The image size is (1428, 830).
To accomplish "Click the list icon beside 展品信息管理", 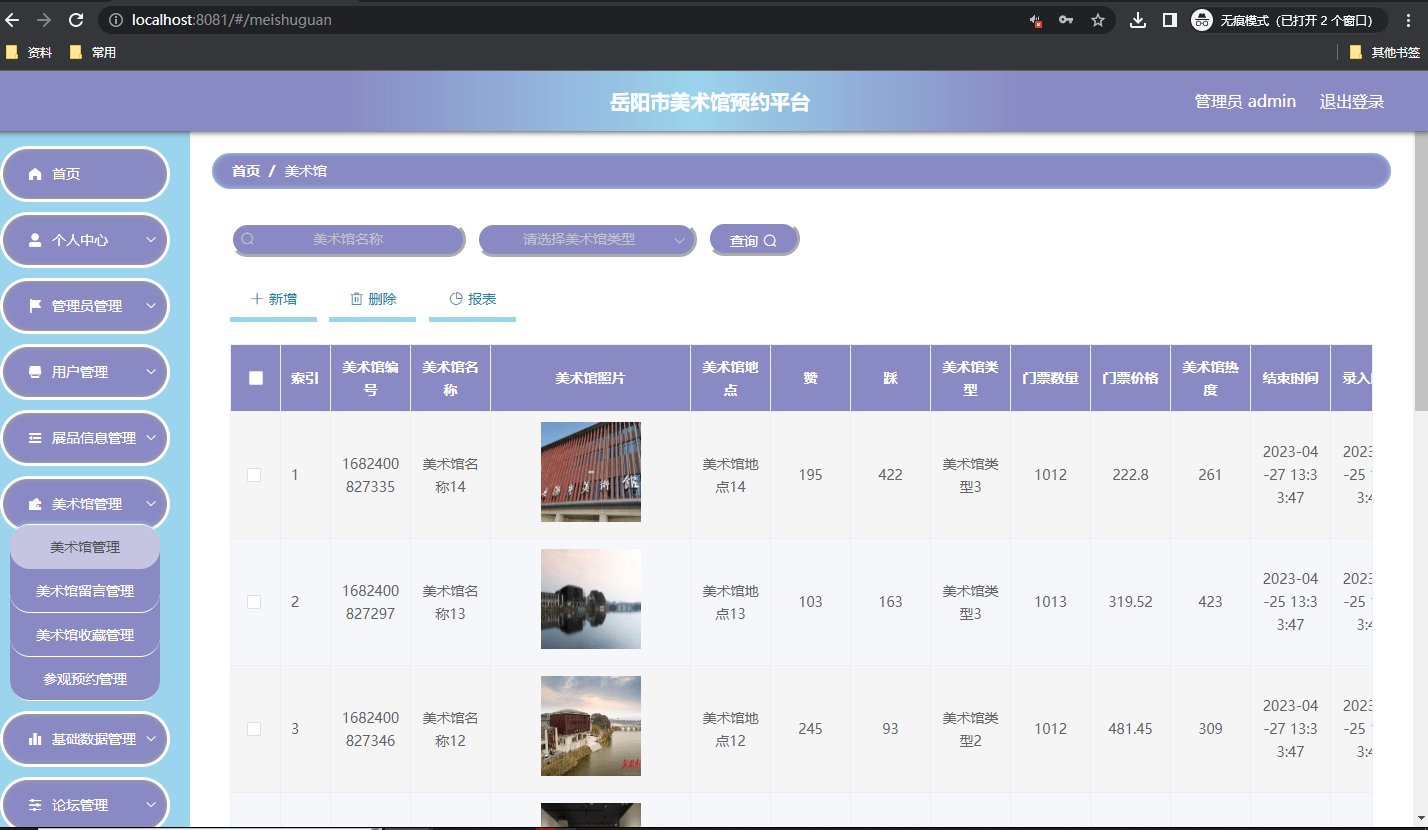I will point(35,438).
